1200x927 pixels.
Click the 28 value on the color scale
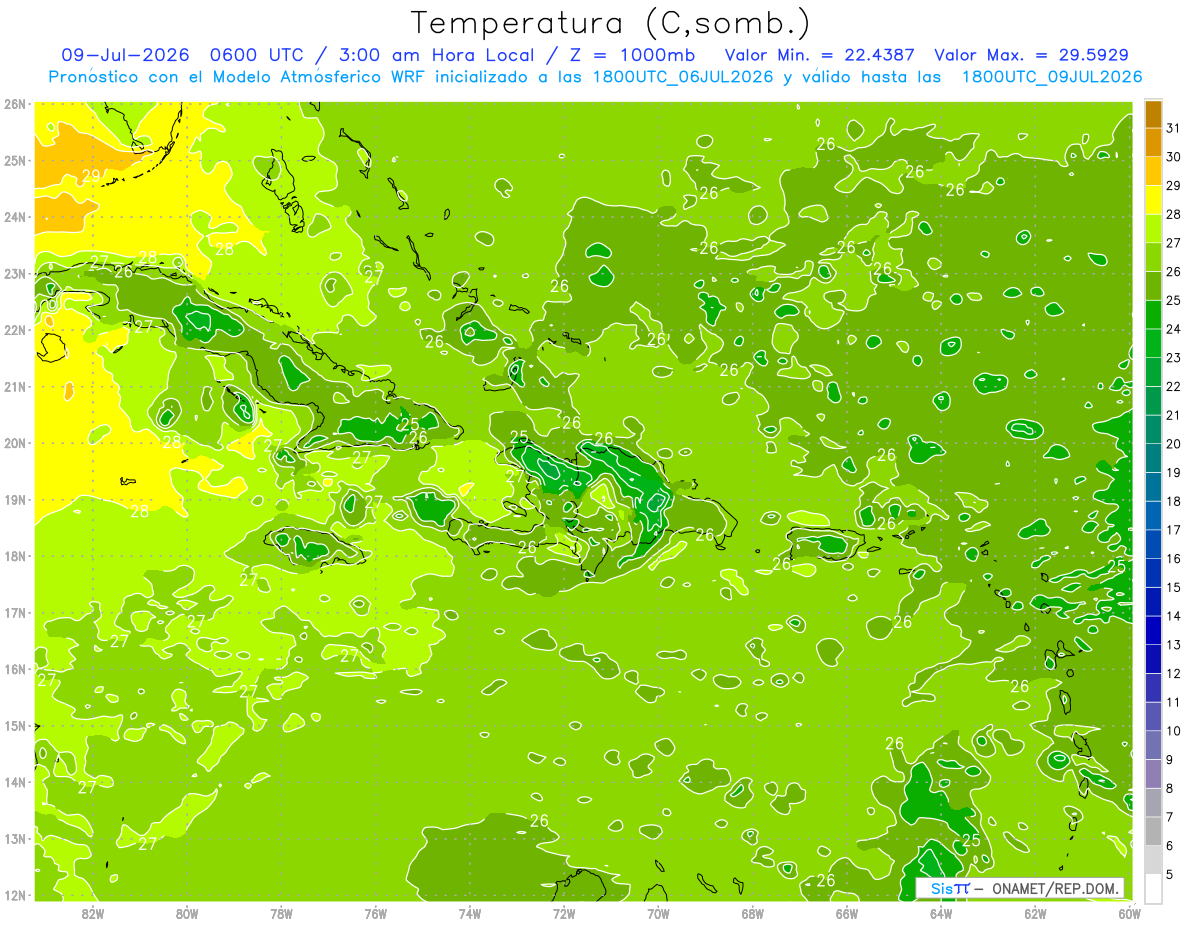pos(1174,214)
